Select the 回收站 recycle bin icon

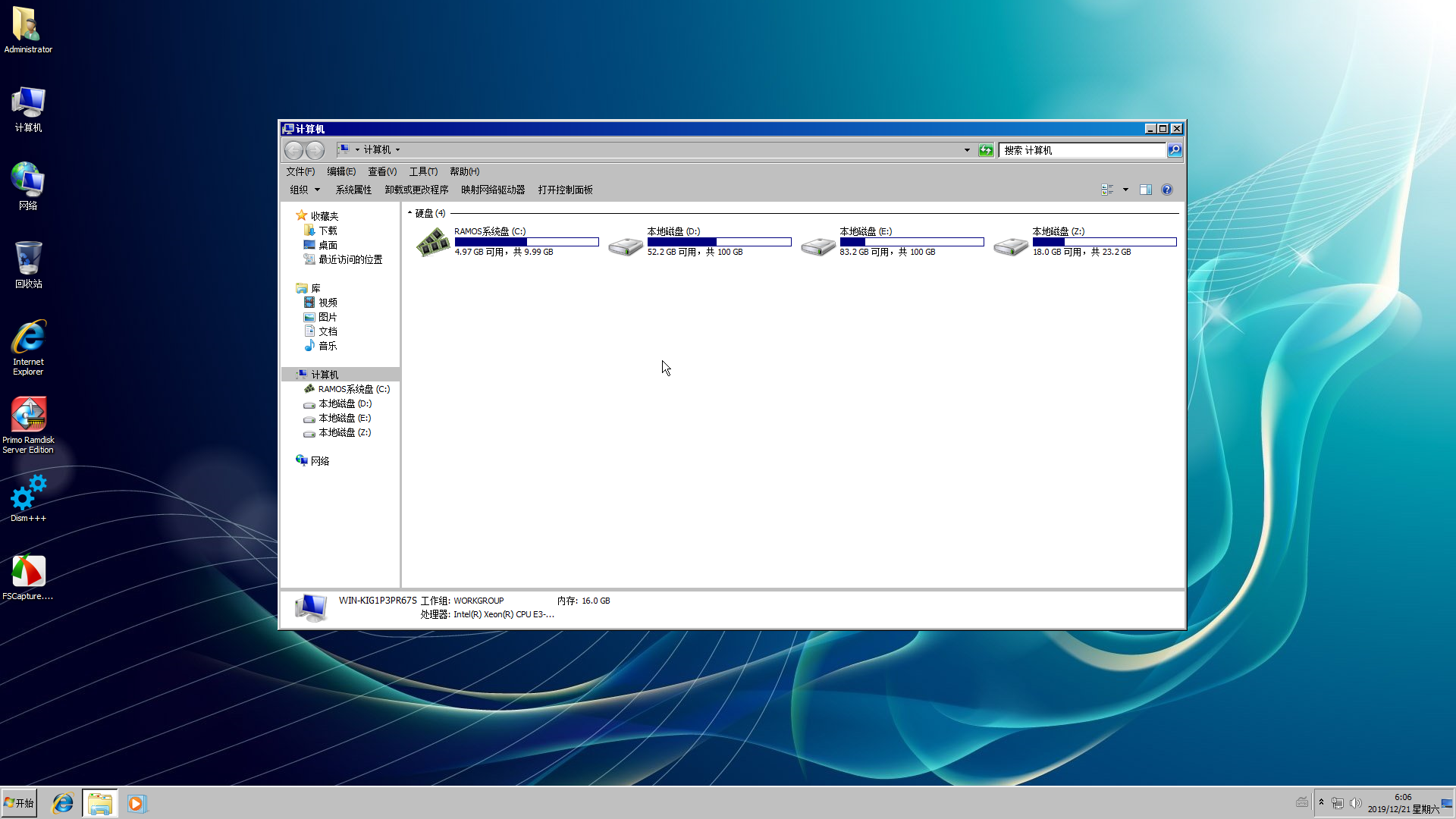pos(28,265)
